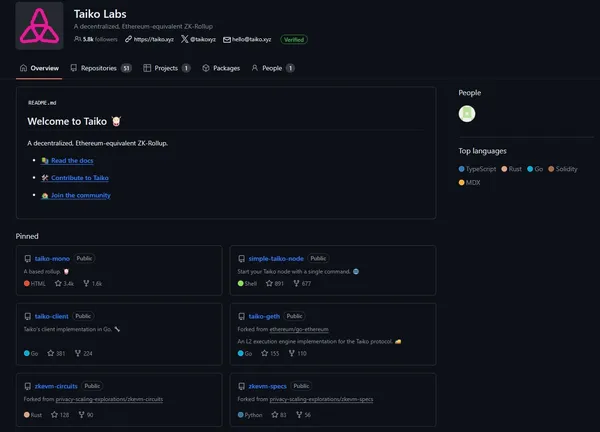The height and width of the screenshot is (432, 600).
Task: Filter by Solidity language
Action: [x=563, y=169]
